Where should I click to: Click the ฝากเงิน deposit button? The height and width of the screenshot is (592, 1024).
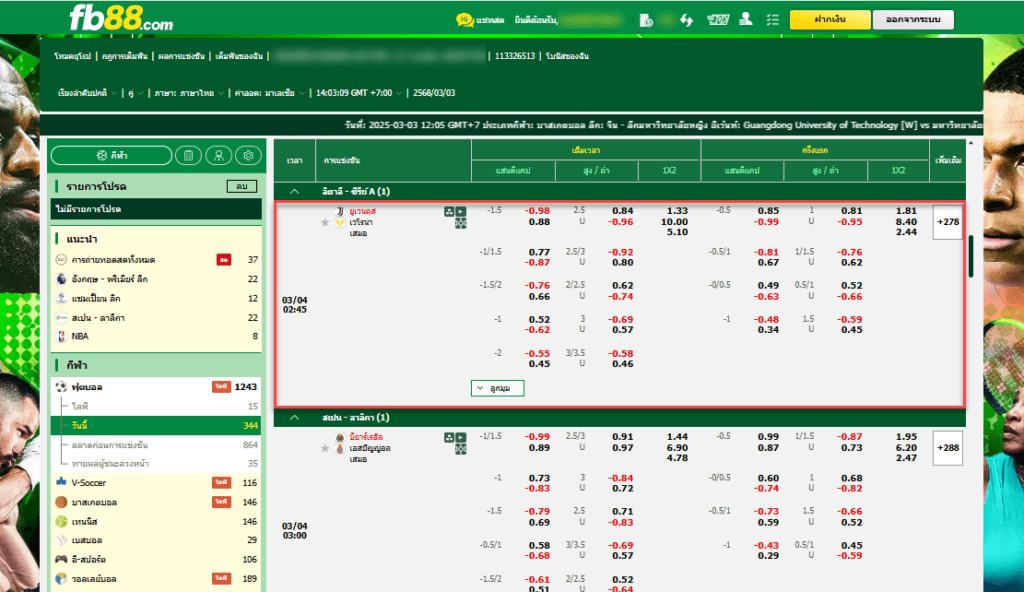pyautogui.click(x=830, y=20)
